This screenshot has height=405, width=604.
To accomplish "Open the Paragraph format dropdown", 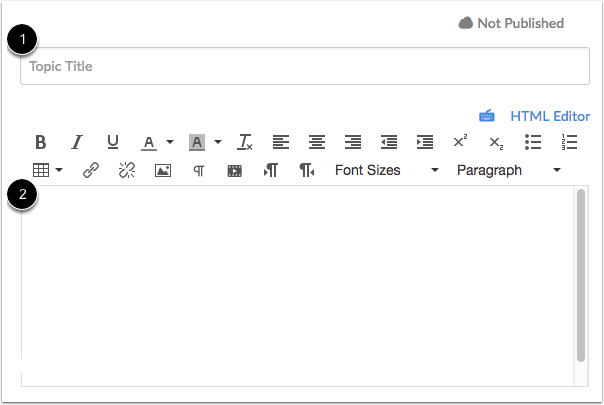I will pyautogui.click(x=508, y=170).
